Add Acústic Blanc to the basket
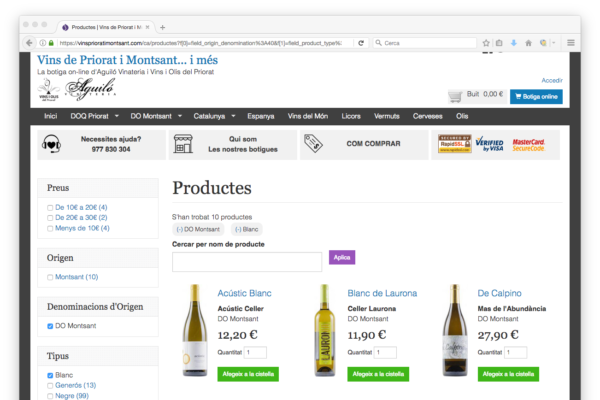 pos(247,374)
